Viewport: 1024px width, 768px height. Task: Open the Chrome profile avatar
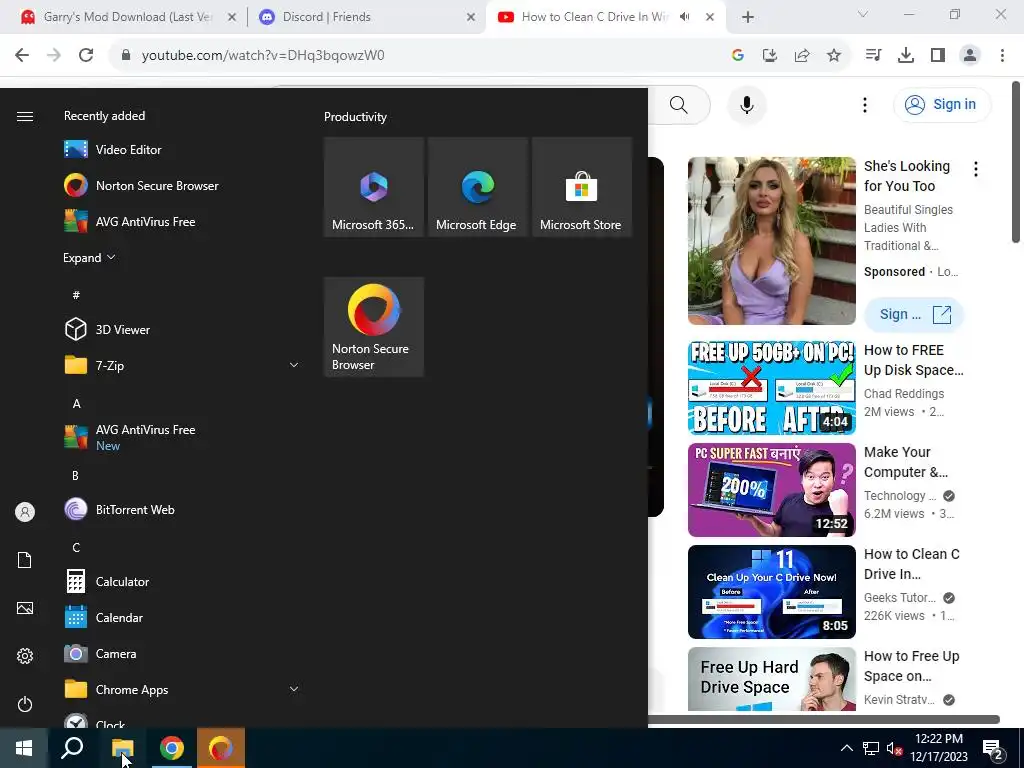tap(970, 56)
